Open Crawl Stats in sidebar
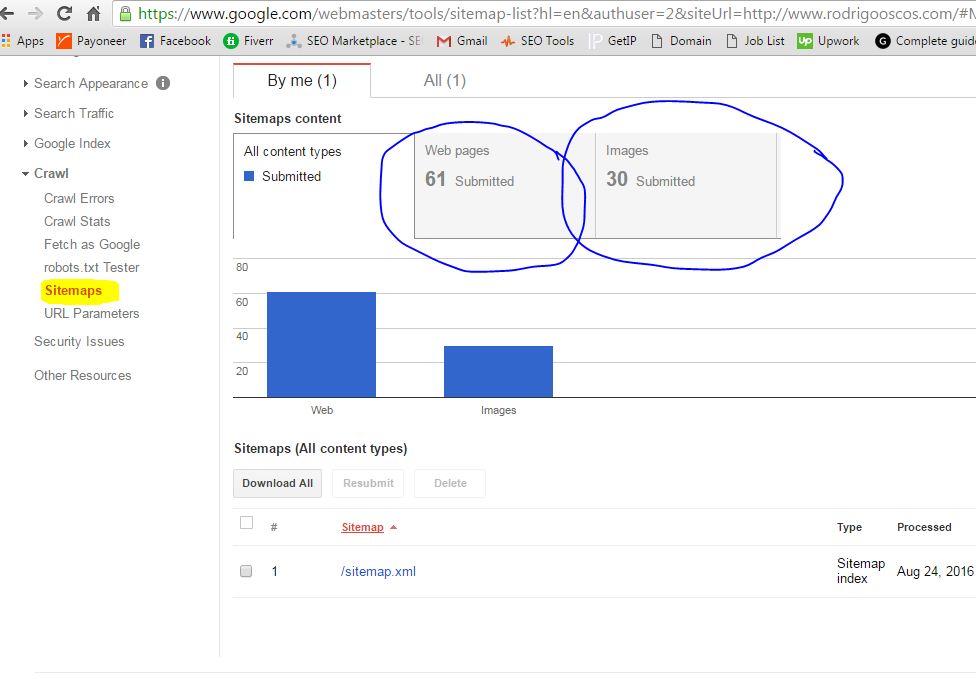 [x=77, y=221]
